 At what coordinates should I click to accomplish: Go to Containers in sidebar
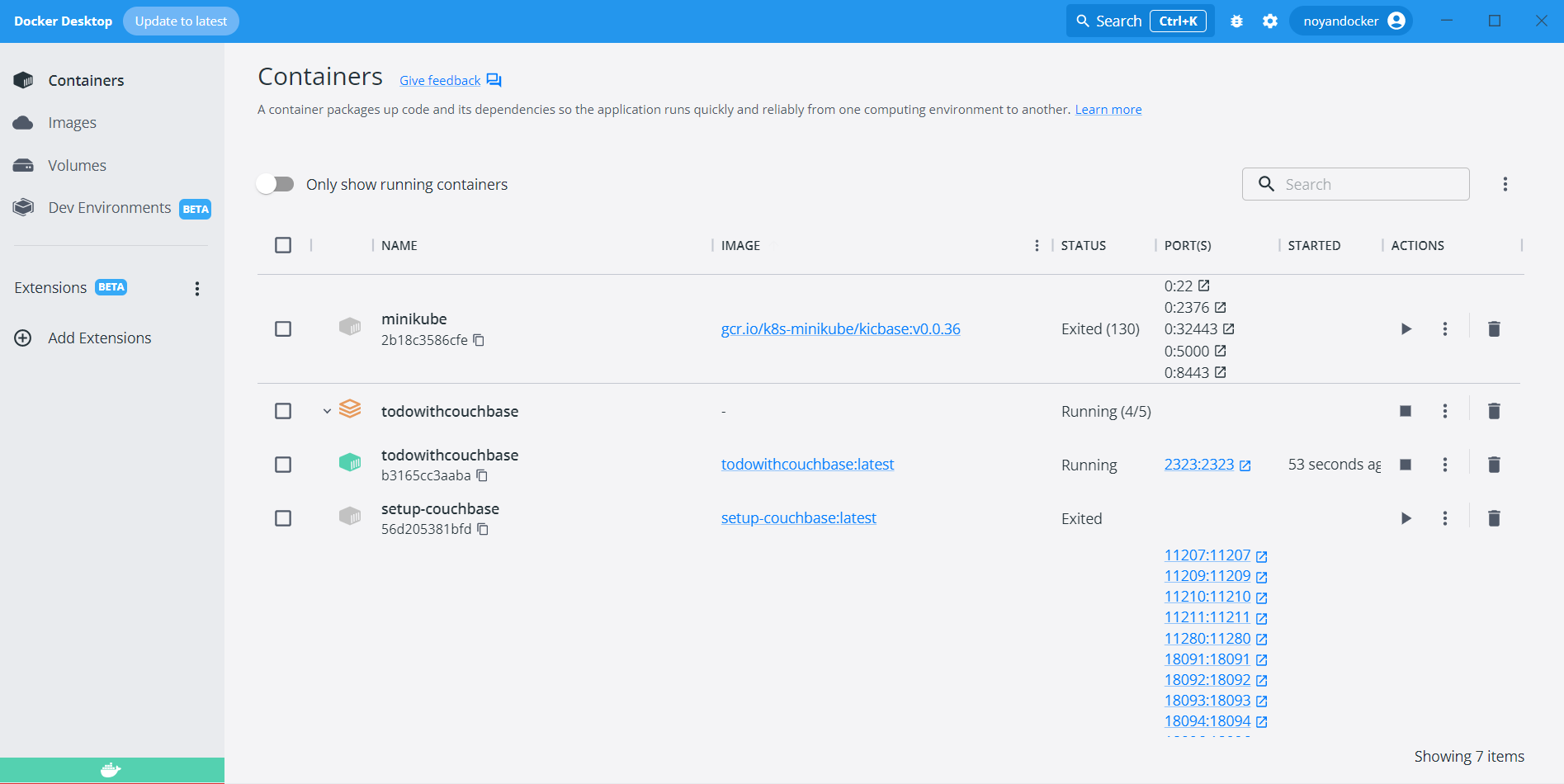pos(86,80)
